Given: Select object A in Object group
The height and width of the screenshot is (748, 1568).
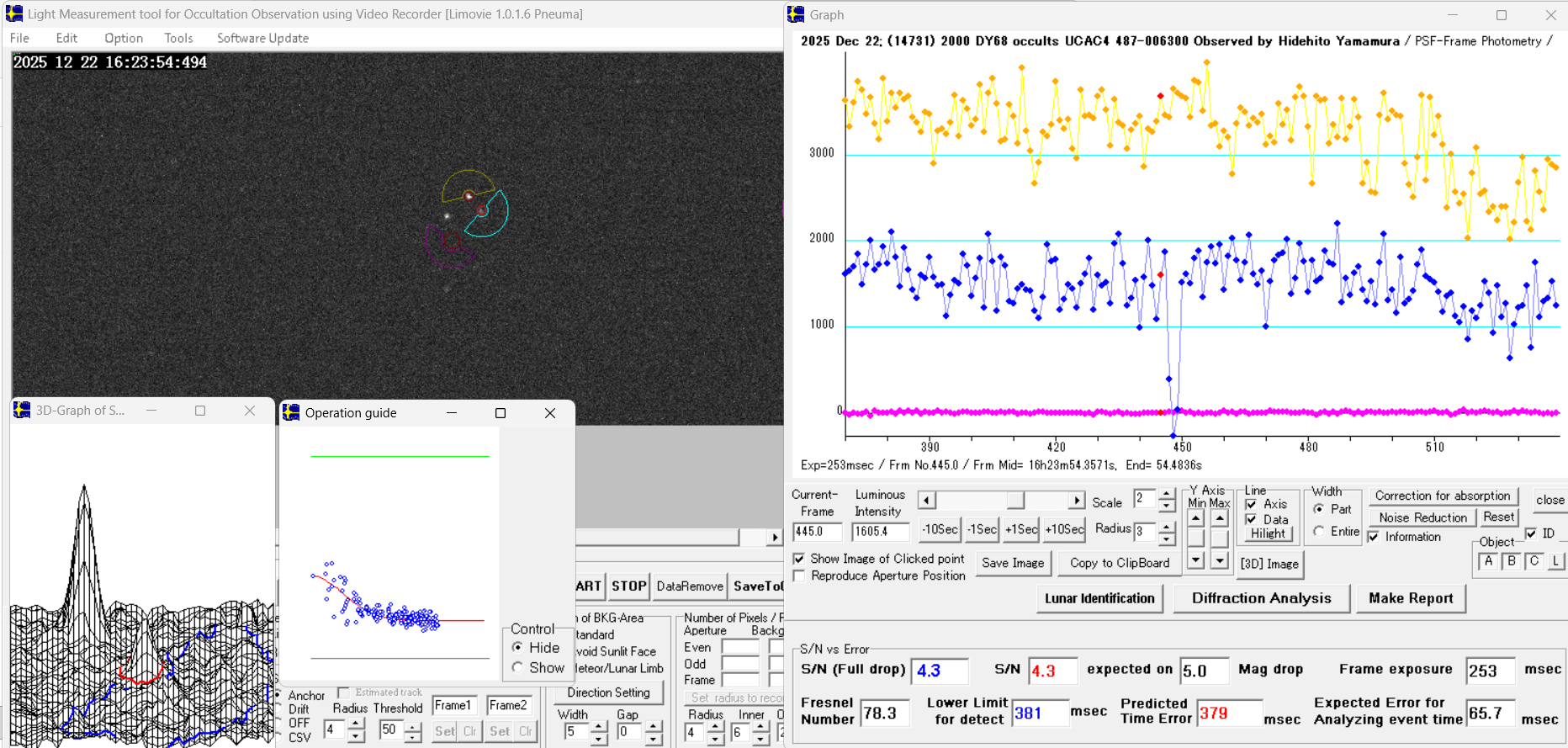Looking at the screenshot, I should (1488, 561).
